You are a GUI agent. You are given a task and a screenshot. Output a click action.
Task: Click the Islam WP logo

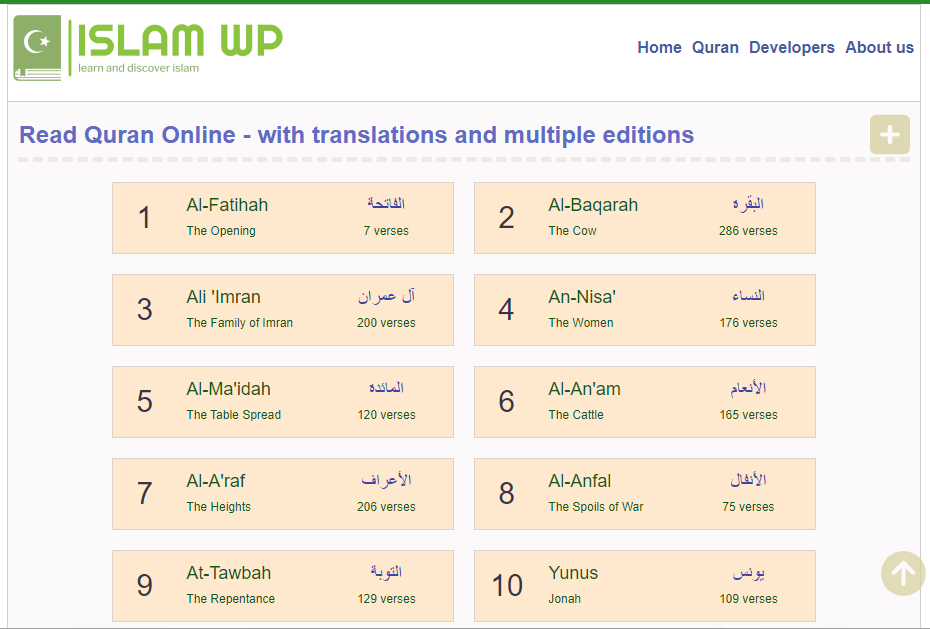coord(148,47)
